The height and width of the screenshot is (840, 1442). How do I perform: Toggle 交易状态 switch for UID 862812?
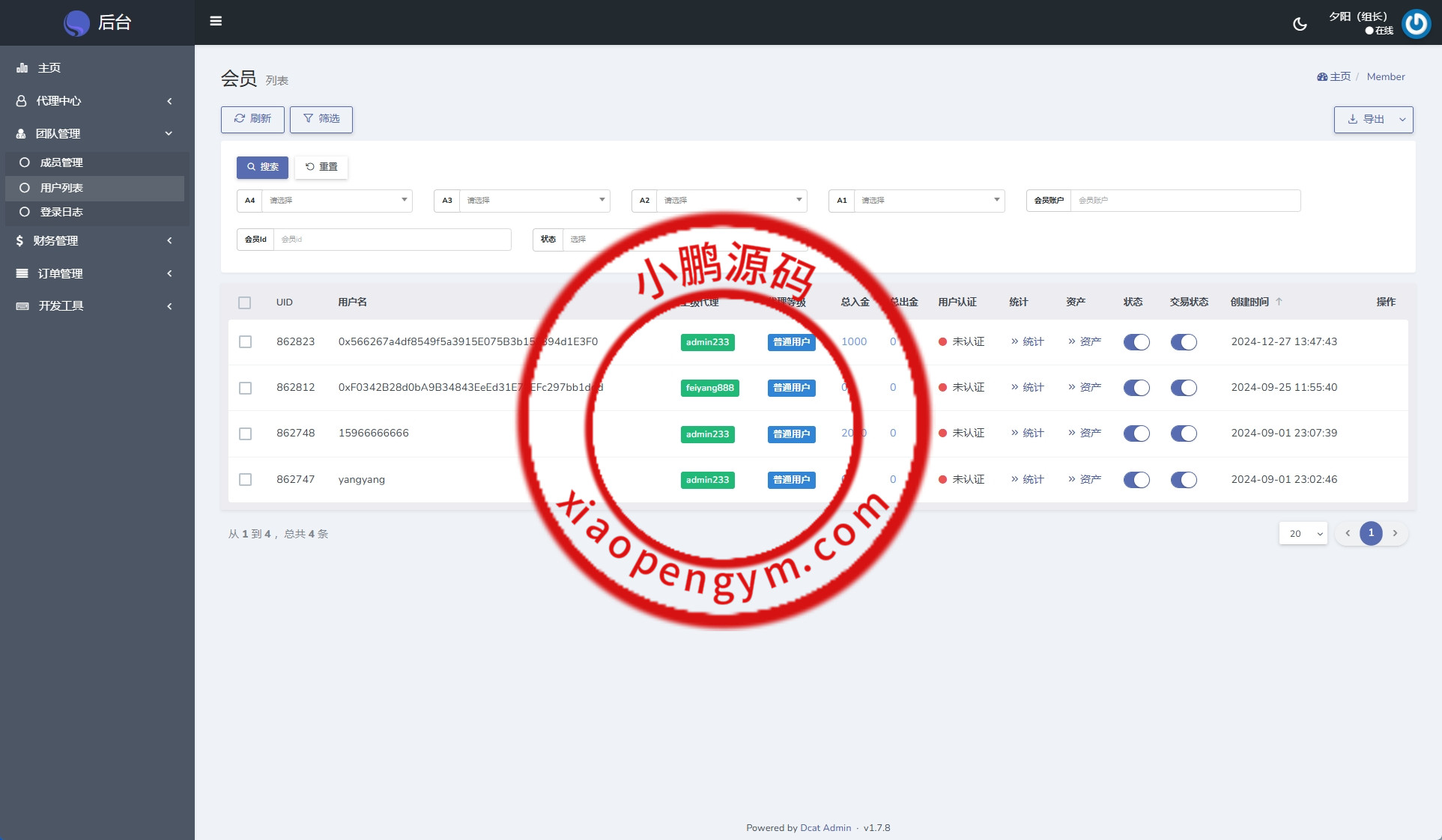pos(1184,388)
